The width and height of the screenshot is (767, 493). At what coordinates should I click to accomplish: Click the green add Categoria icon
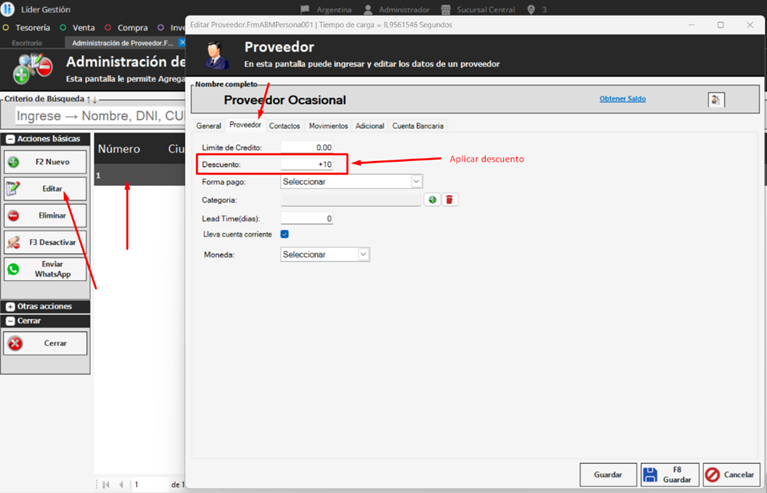tap(432, 200)
